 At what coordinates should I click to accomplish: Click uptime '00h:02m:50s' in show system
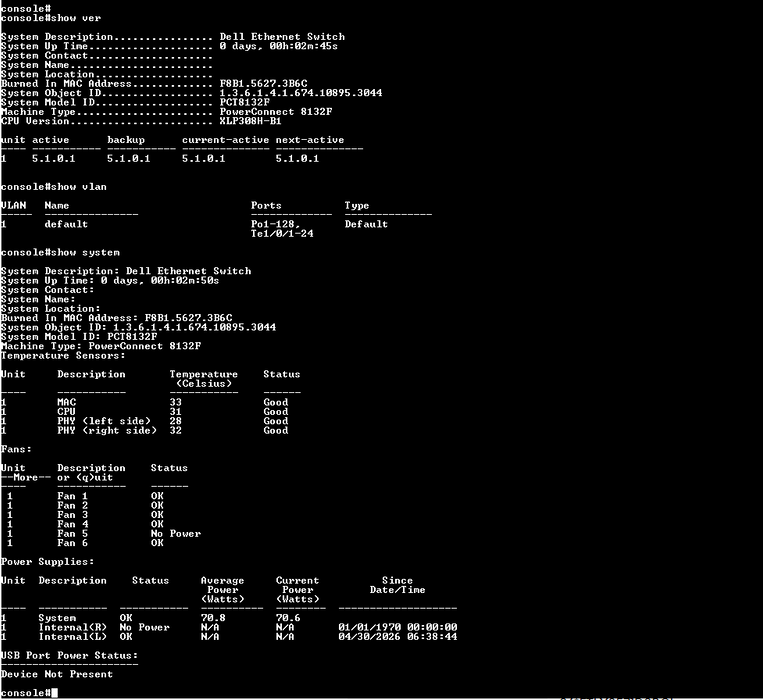click(x=185, y=281)
